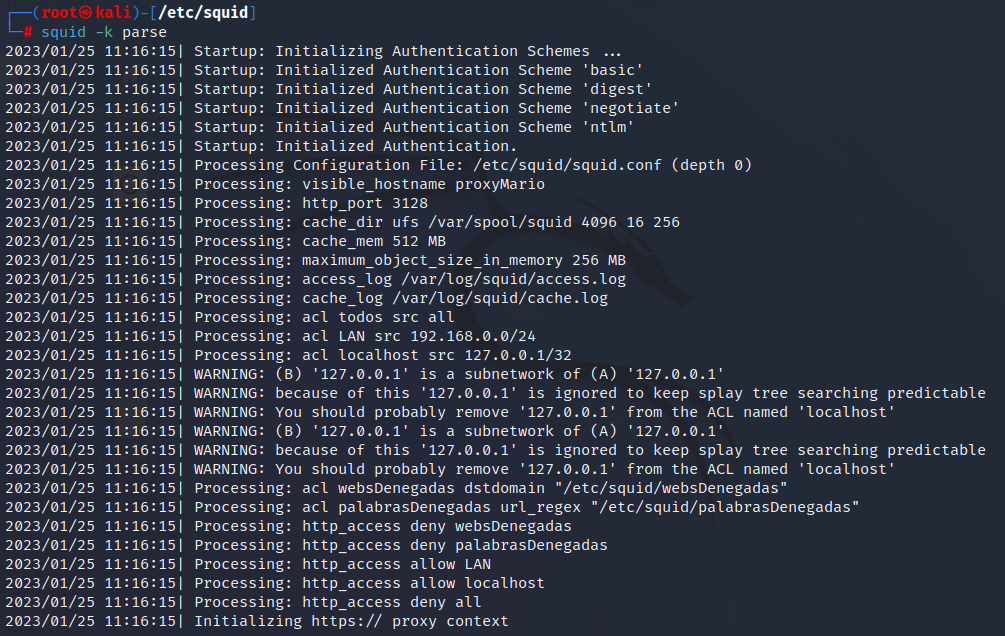Click the 'squid -k parse' command text

point(104,32)
